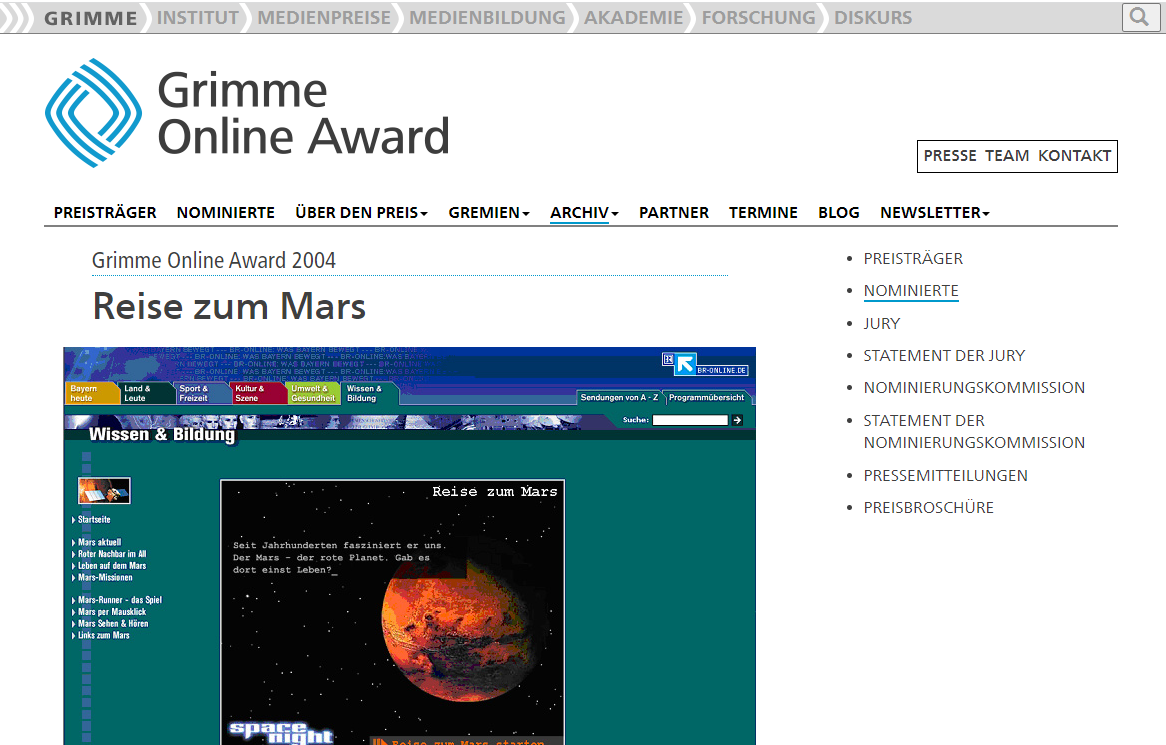
Task: Open NOMINIERTE in the right sidebar list
Action: pyautogui.click(x=911, y=291)
